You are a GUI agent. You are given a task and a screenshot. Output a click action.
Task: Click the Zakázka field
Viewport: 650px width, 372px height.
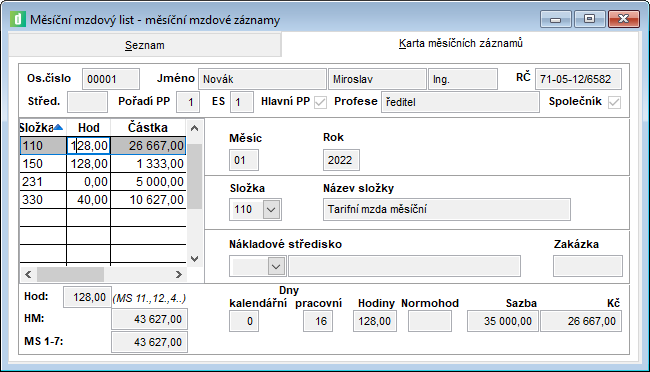click(x=588, y=266)
